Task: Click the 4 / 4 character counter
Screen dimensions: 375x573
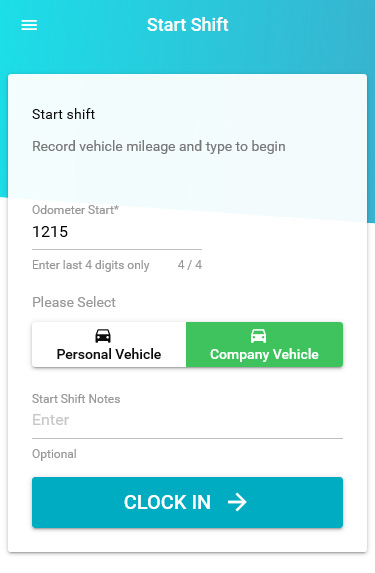Action: tap(190, 265)
